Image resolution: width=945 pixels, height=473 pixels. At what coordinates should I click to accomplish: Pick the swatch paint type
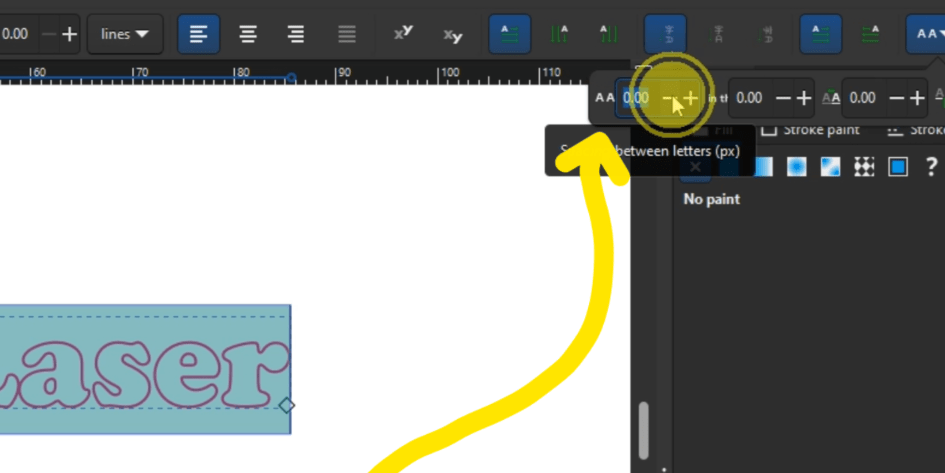tap(898, 166)
